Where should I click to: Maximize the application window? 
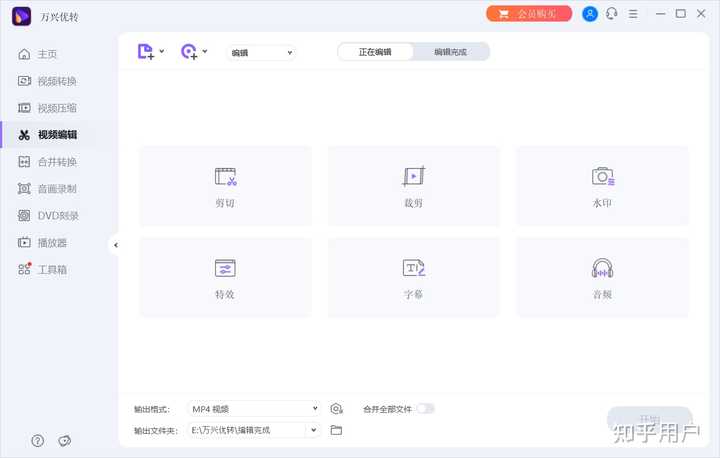[681, 14]
